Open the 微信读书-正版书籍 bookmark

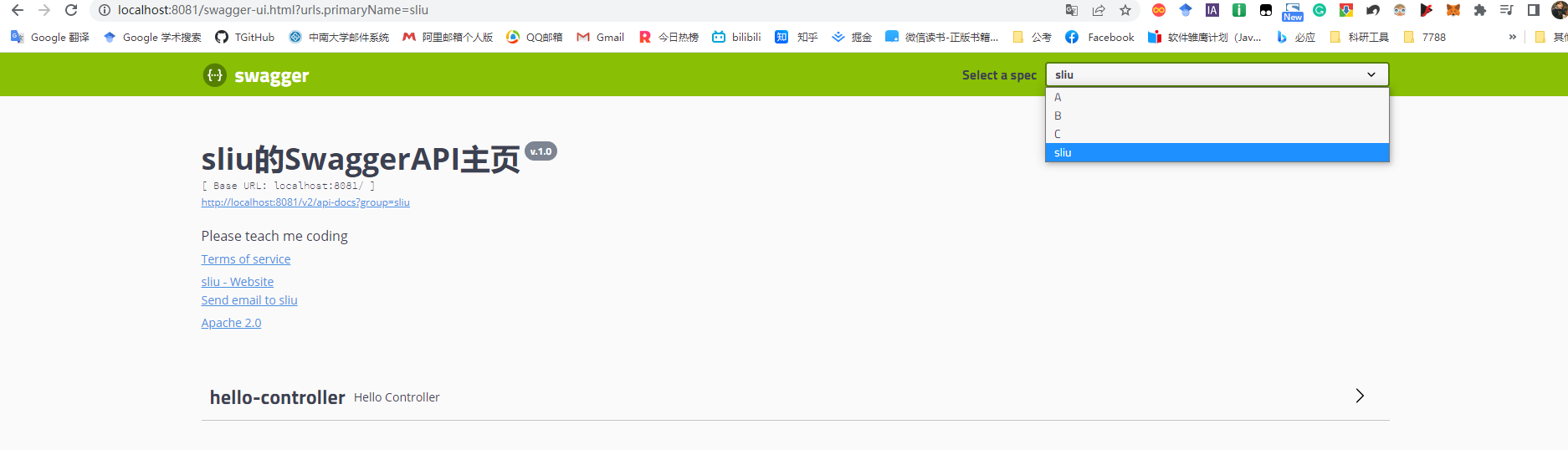point(942,37)
